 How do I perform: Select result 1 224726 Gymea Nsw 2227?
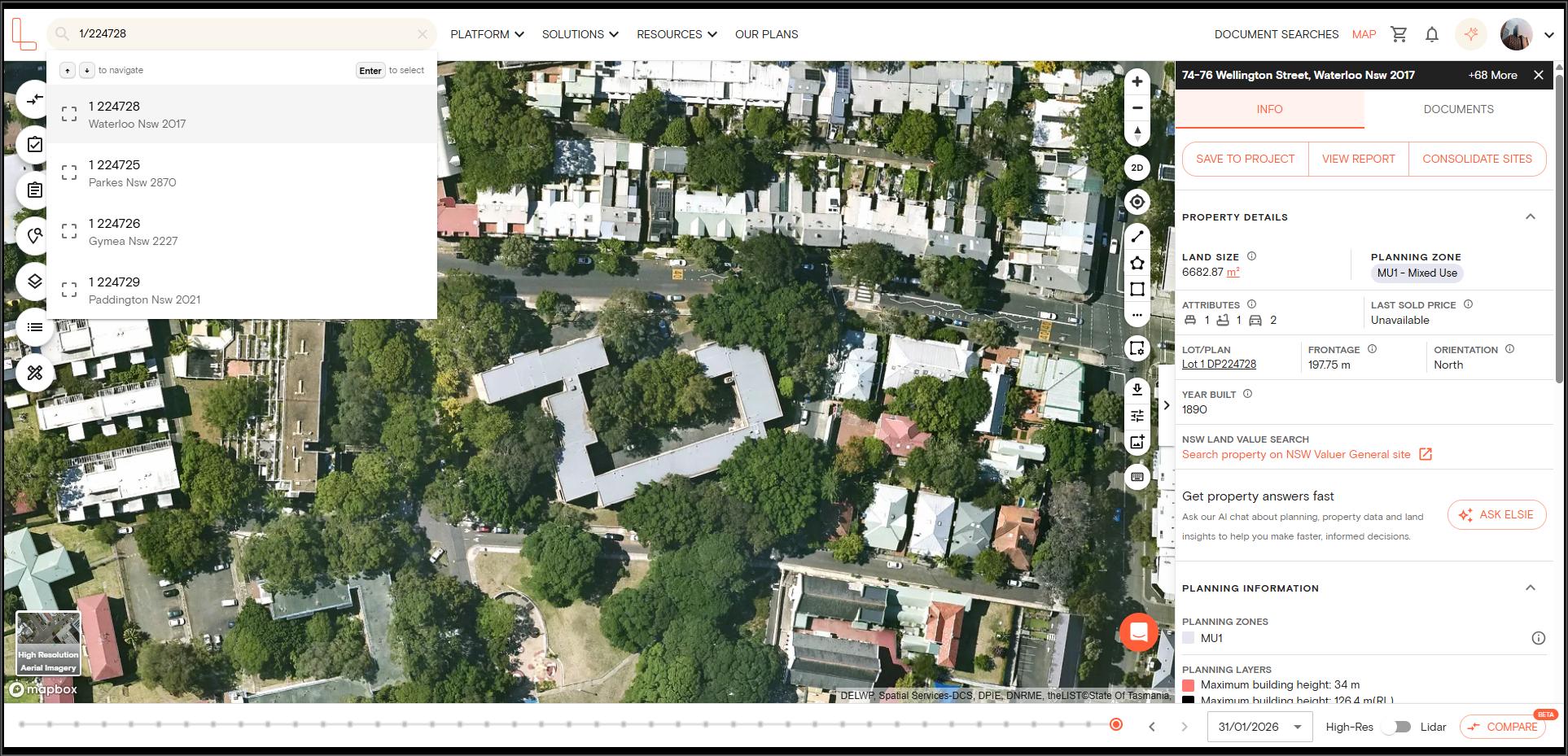242,231
